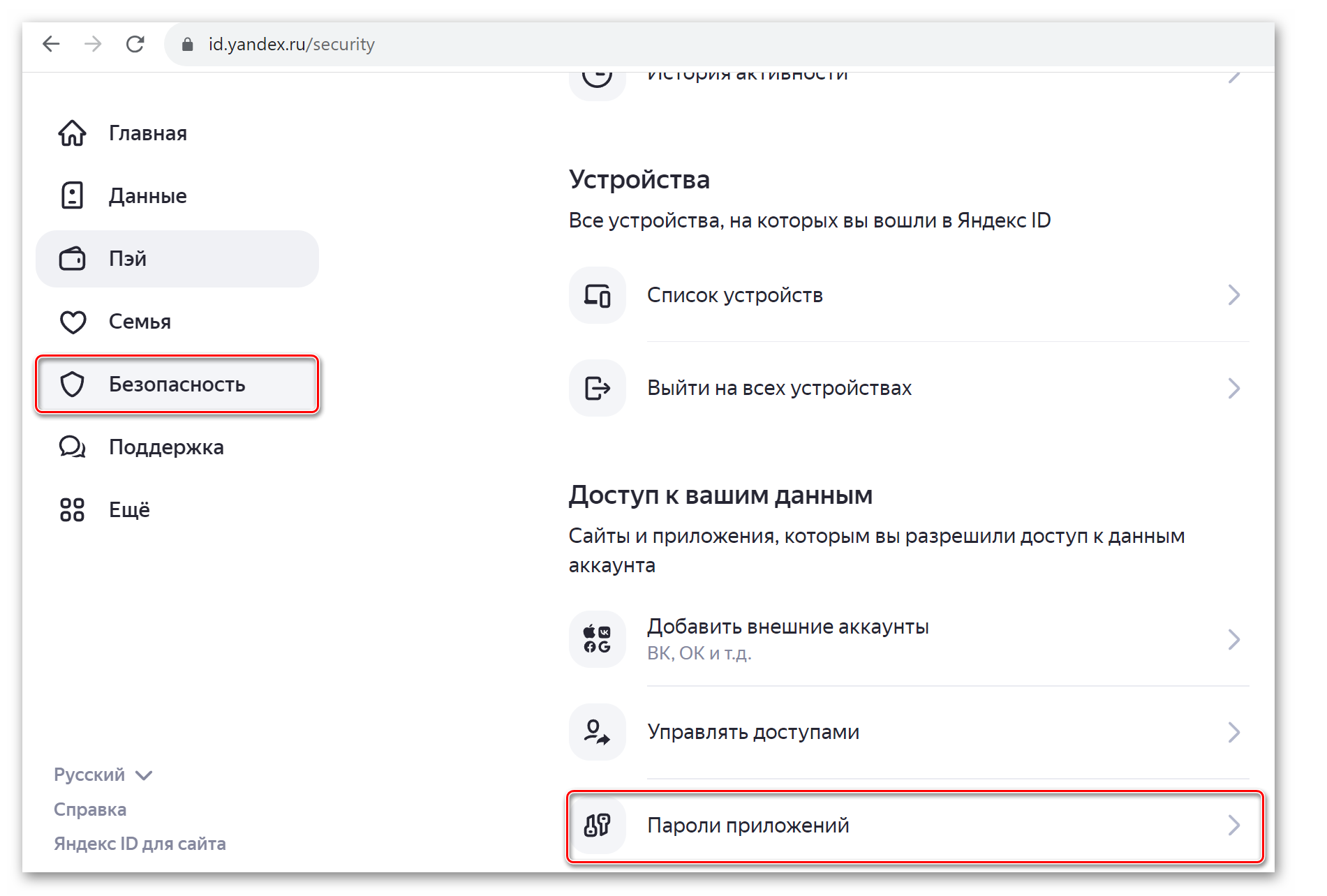
Task: Click the browser forward arrow
Action: pos(93,44)
